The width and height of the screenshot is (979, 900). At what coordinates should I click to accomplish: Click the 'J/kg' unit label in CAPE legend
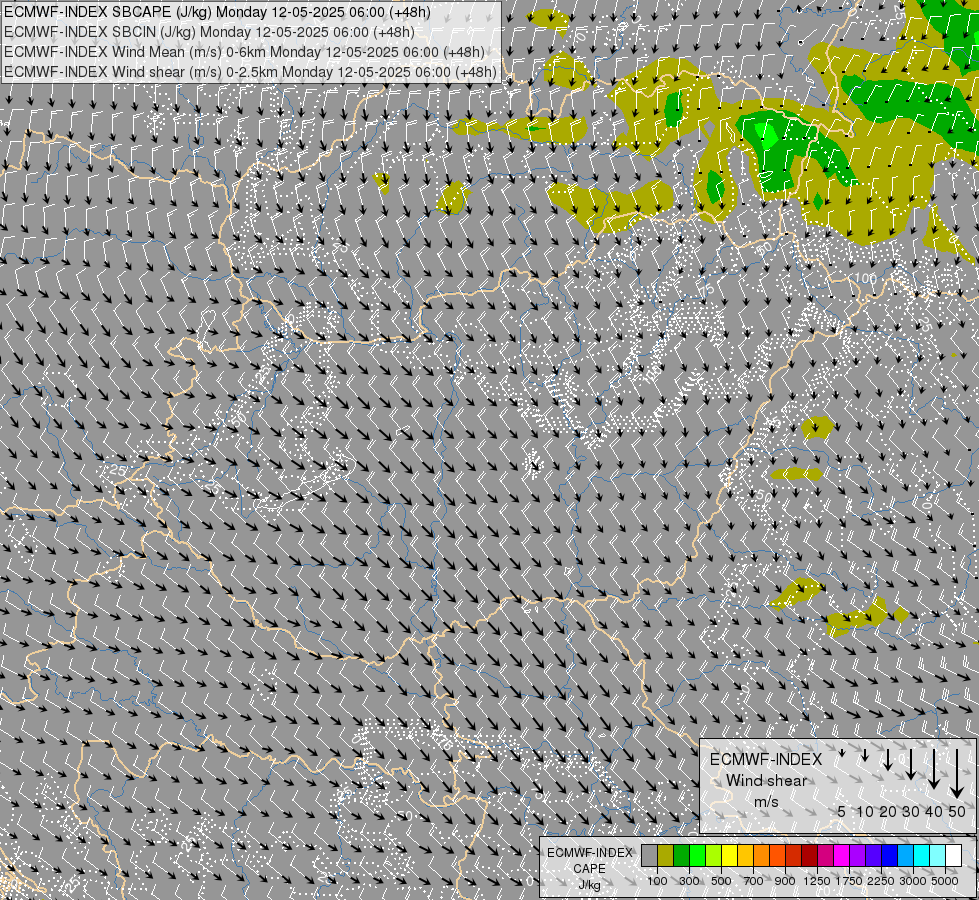(x=589, y=885)
